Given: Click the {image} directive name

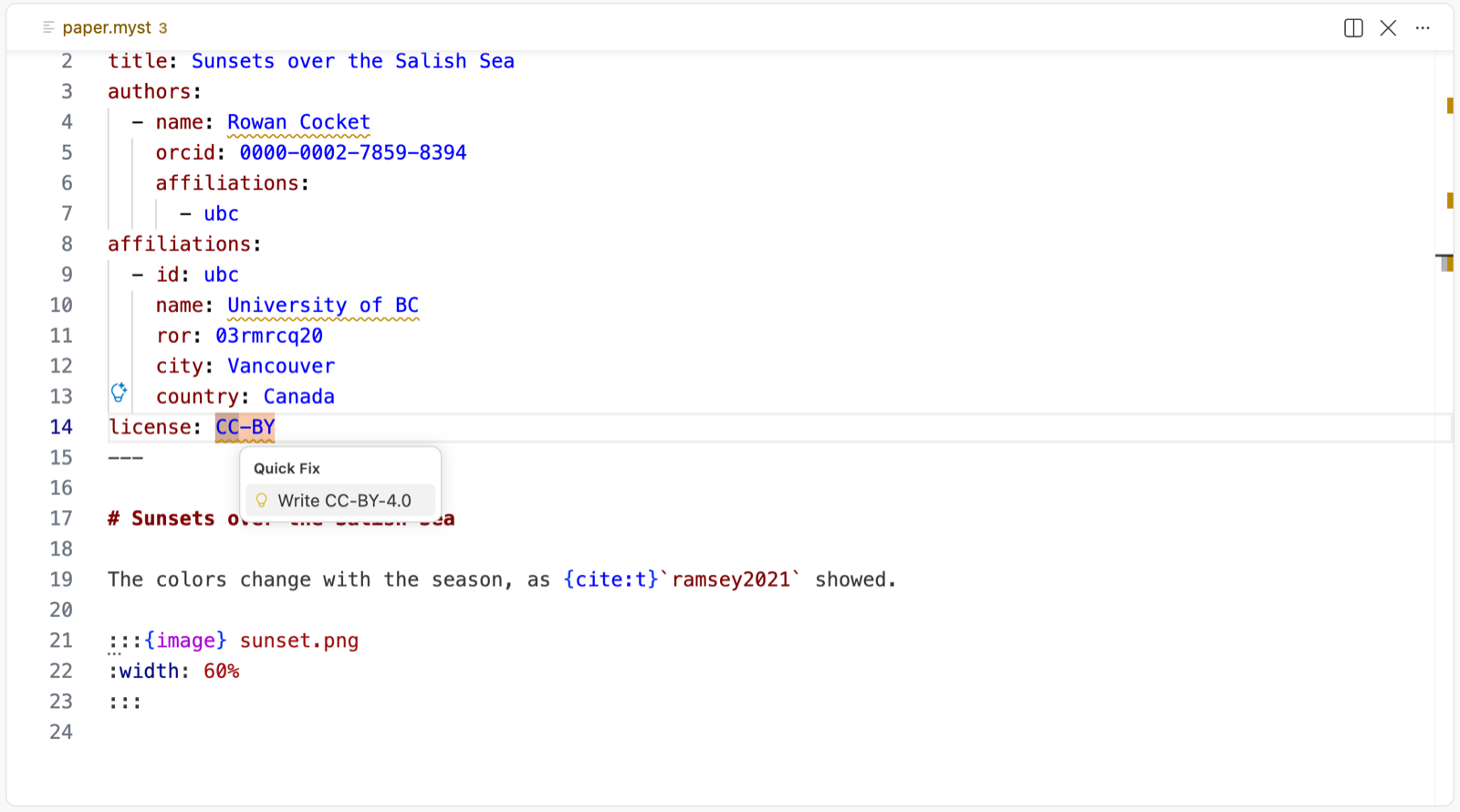Looking at the screenshot, I should click(x=185, y=640).
